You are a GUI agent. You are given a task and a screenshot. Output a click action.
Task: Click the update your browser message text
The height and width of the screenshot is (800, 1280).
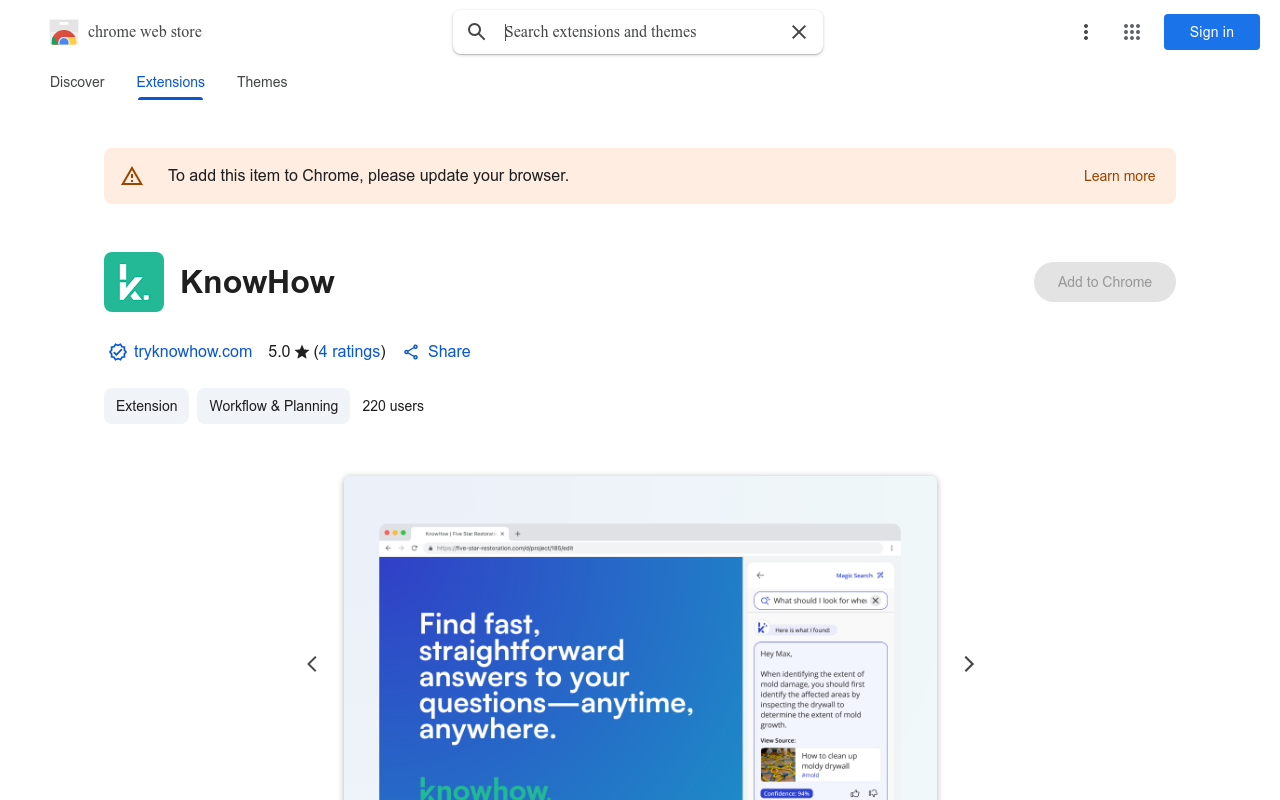pos(368,176)
